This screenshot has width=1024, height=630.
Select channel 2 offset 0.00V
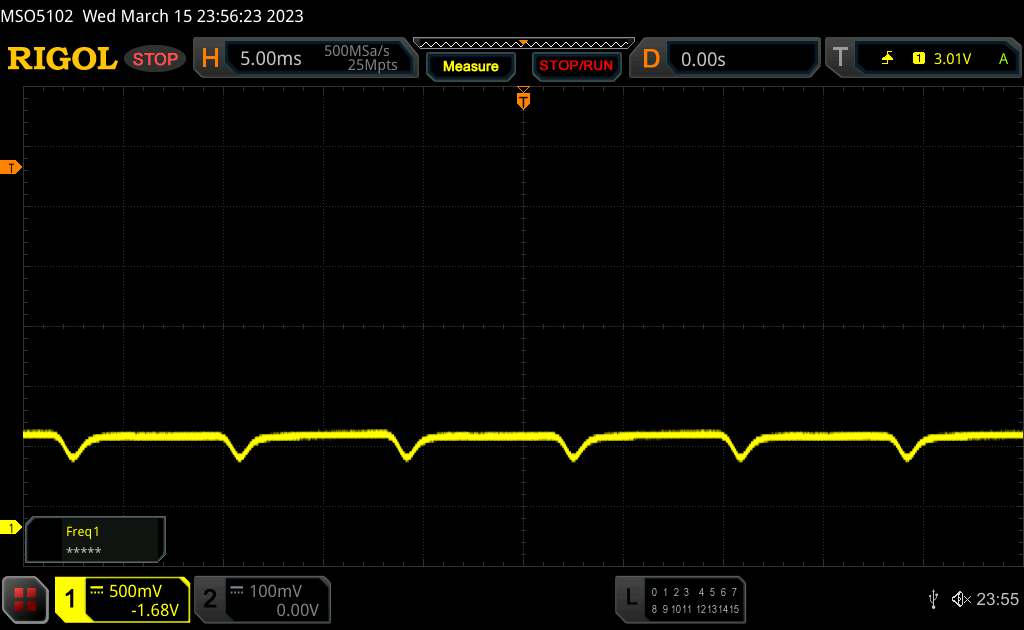297,610
